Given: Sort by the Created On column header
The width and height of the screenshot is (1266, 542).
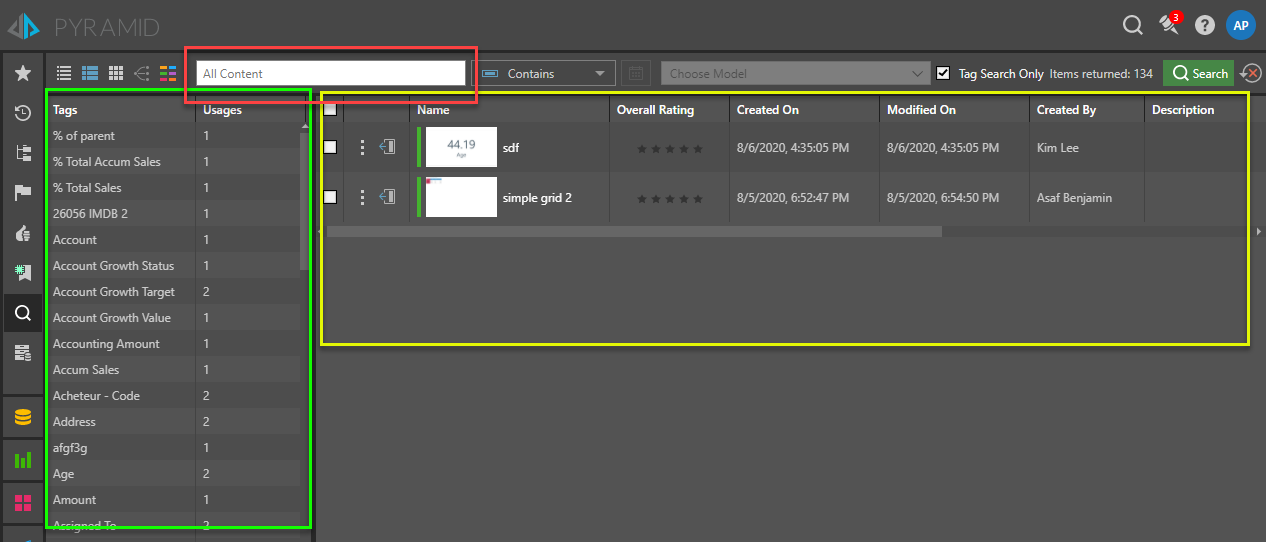Looking at the screenshot, I should [x=768, y=110].
